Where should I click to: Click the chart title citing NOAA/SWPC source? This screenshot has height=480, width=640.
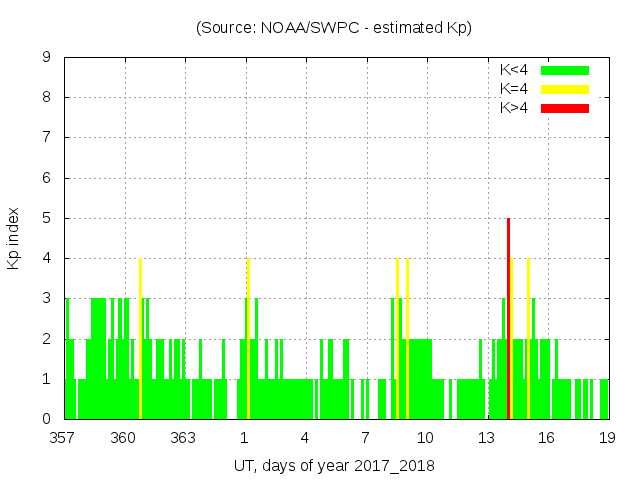pos(334,27)
